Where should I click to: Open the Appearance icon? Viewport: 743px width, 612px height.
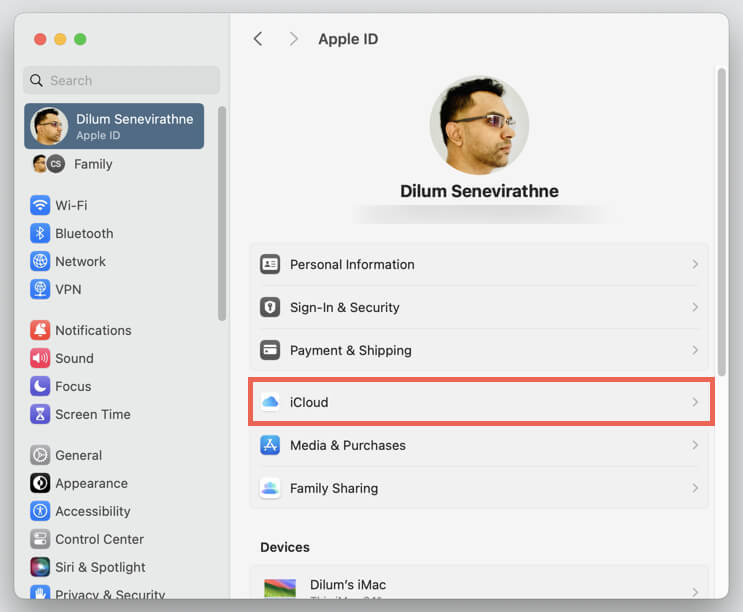pyautogui.click(x=40, y=483)
